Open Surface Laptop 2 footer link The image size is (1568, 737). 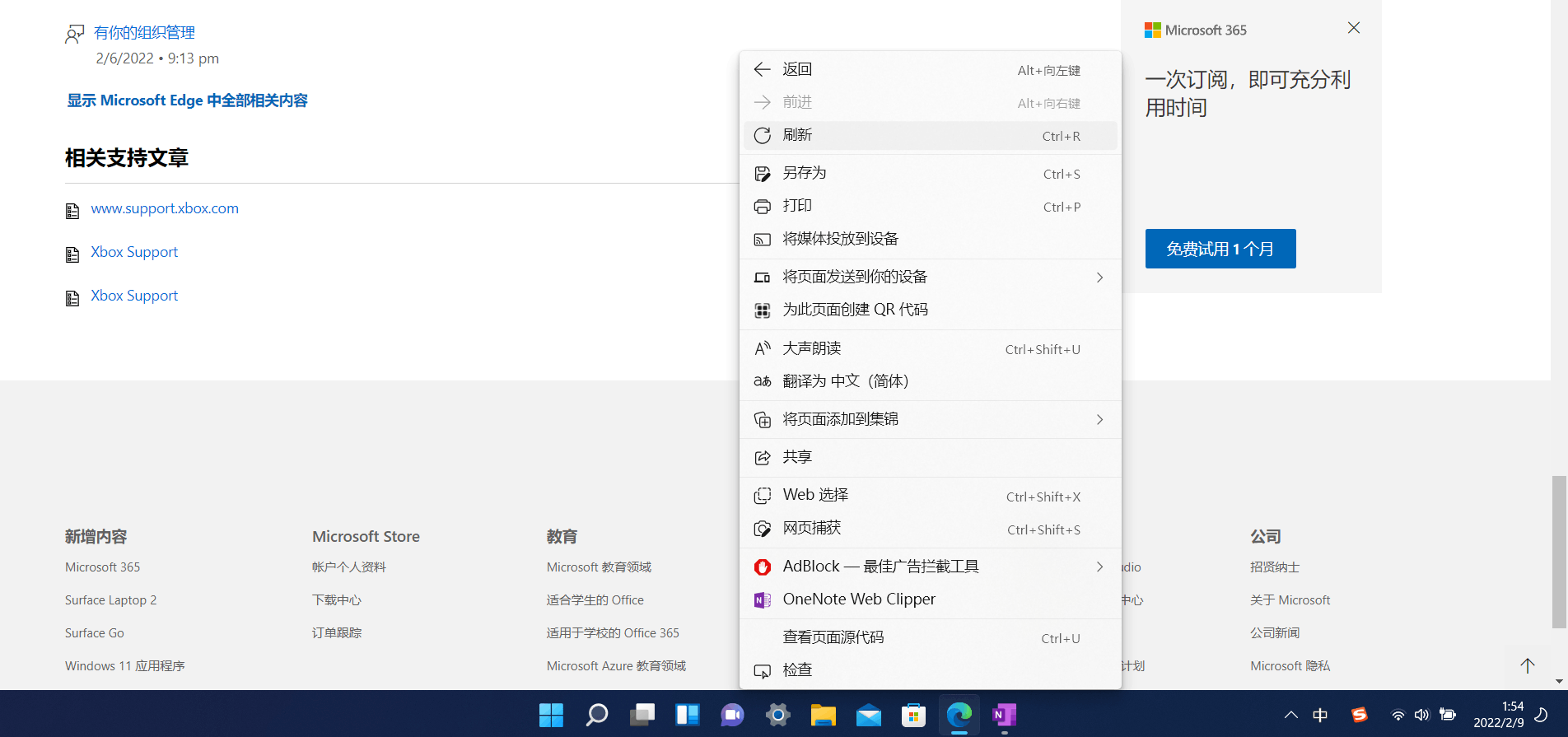[x=110, y=600]
